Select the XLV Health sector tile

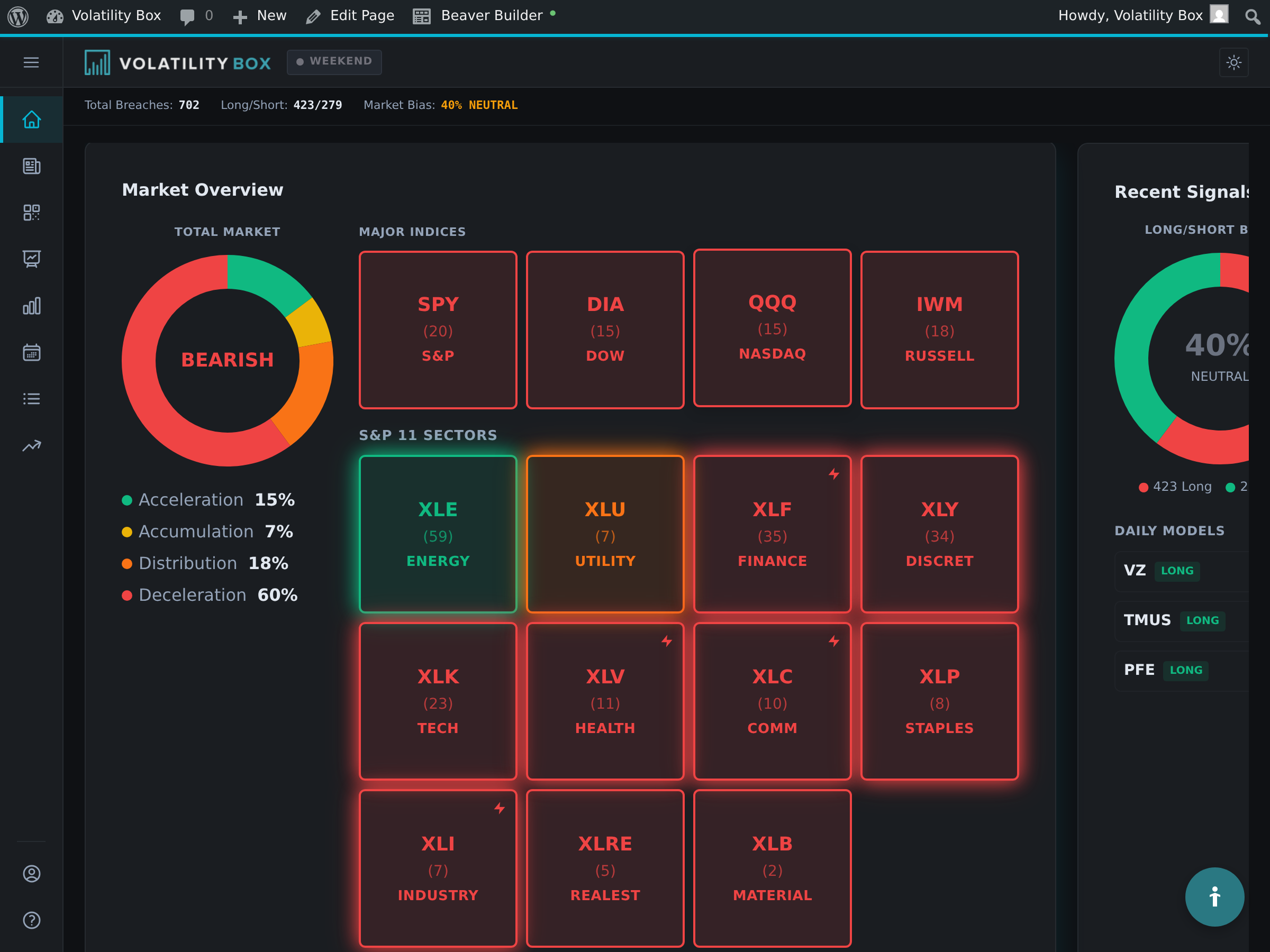click(605, 701)
